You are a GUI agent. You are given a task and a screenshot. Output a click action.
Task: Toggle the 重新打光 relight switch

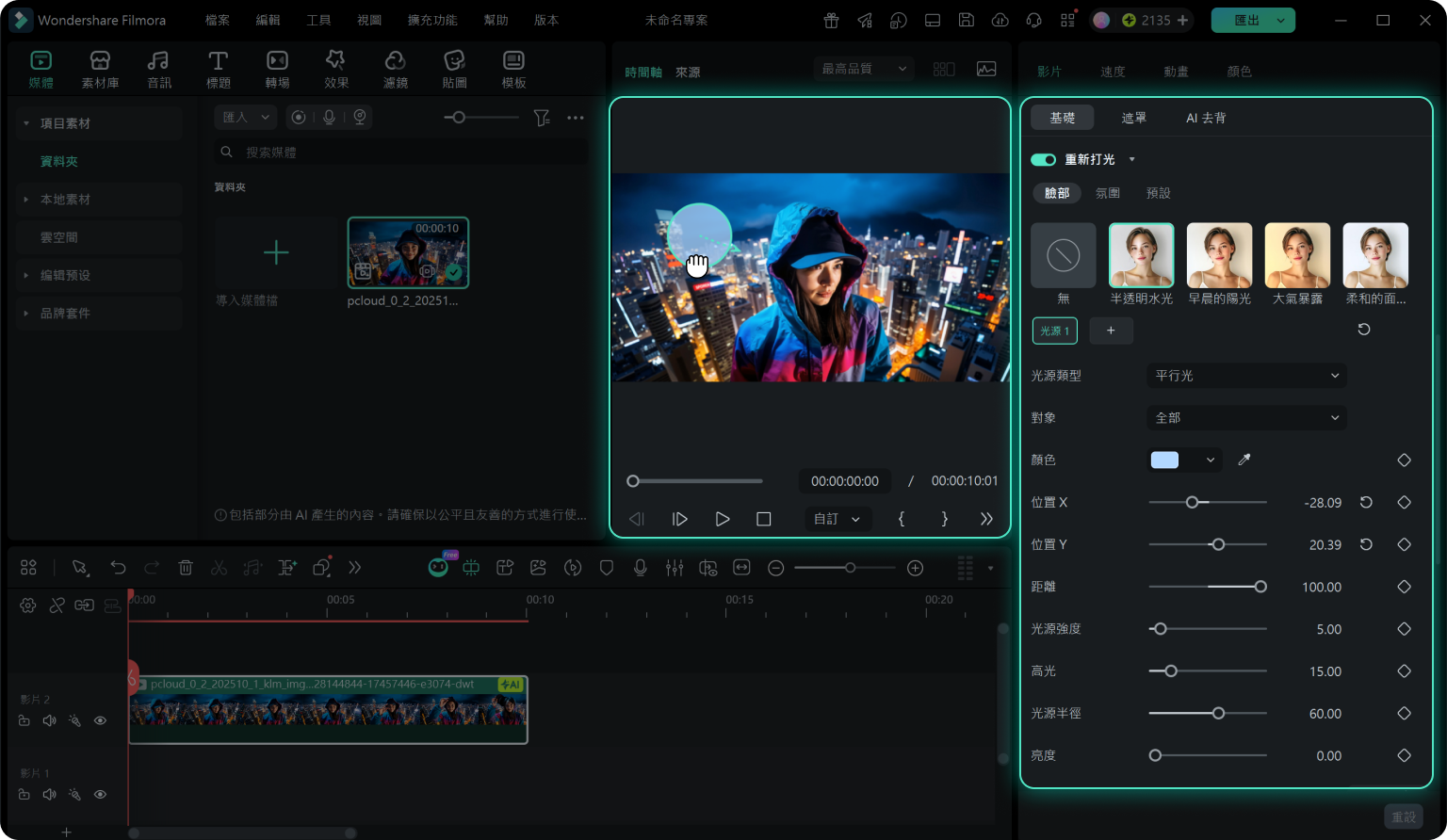tap(1044, 160)
